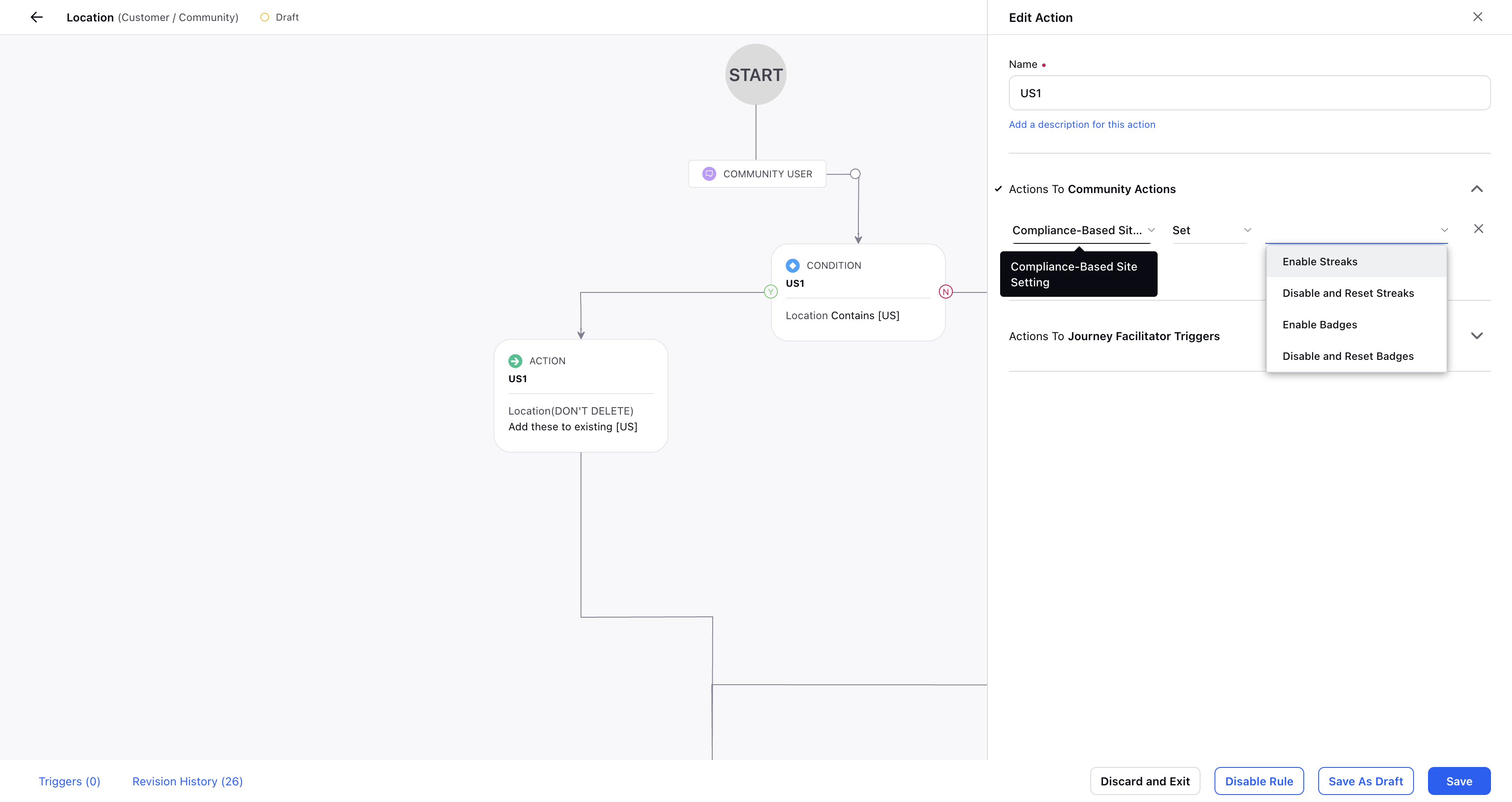Click the blue Save button
1512x802 pixels.
pyautogui.click(x=1459, y=781)
